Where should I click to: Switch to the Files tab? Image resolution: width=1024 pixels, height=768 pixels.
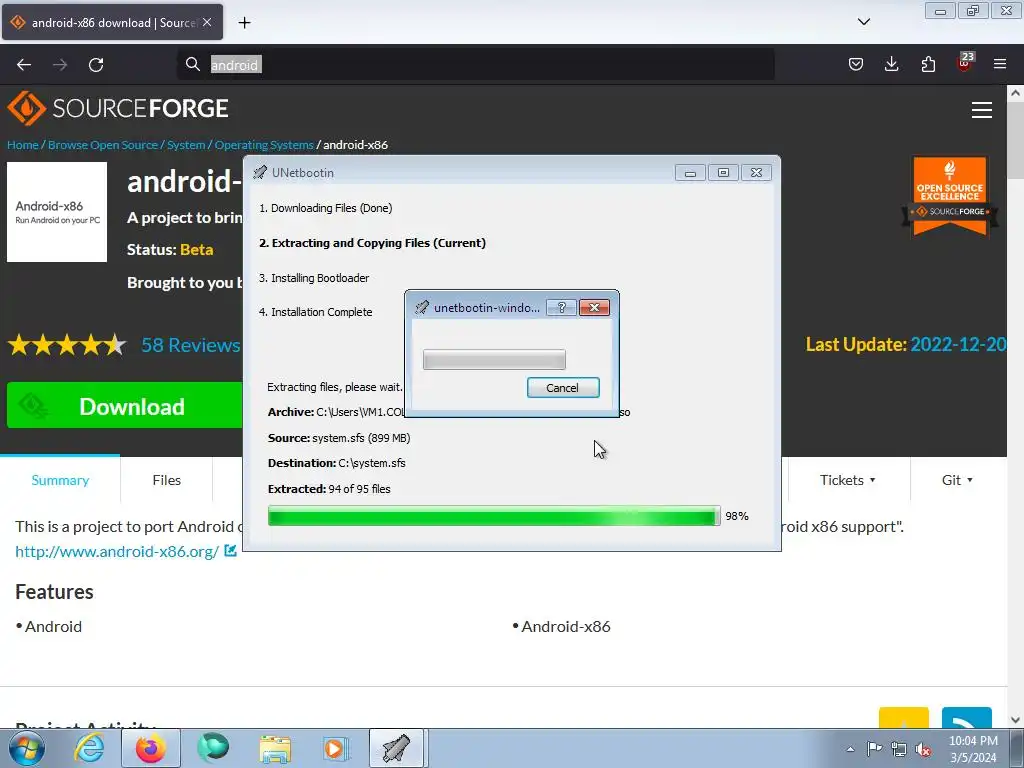coord(167,480)
